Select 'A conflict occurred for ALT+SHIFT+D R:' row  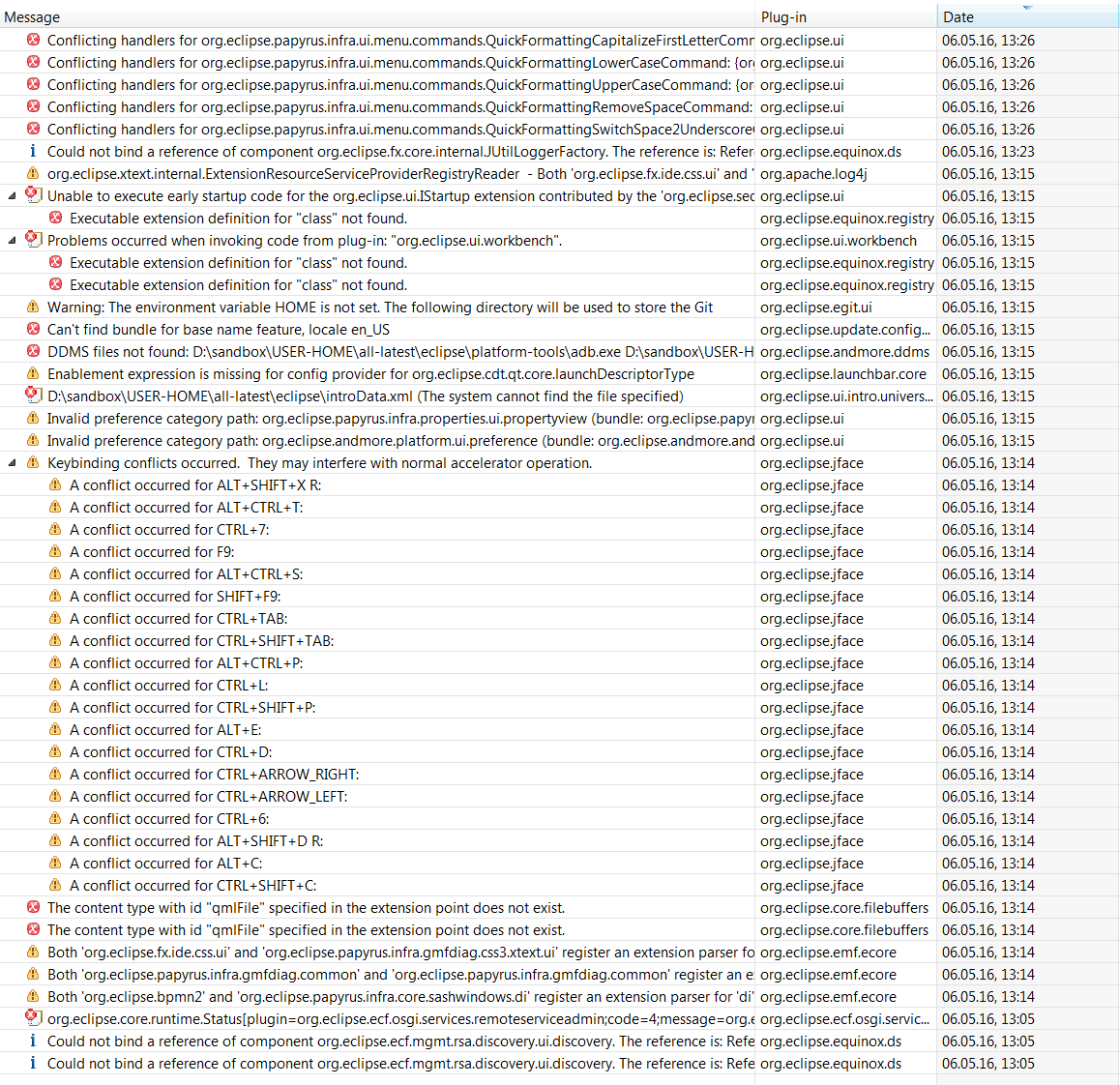(559, 841)
